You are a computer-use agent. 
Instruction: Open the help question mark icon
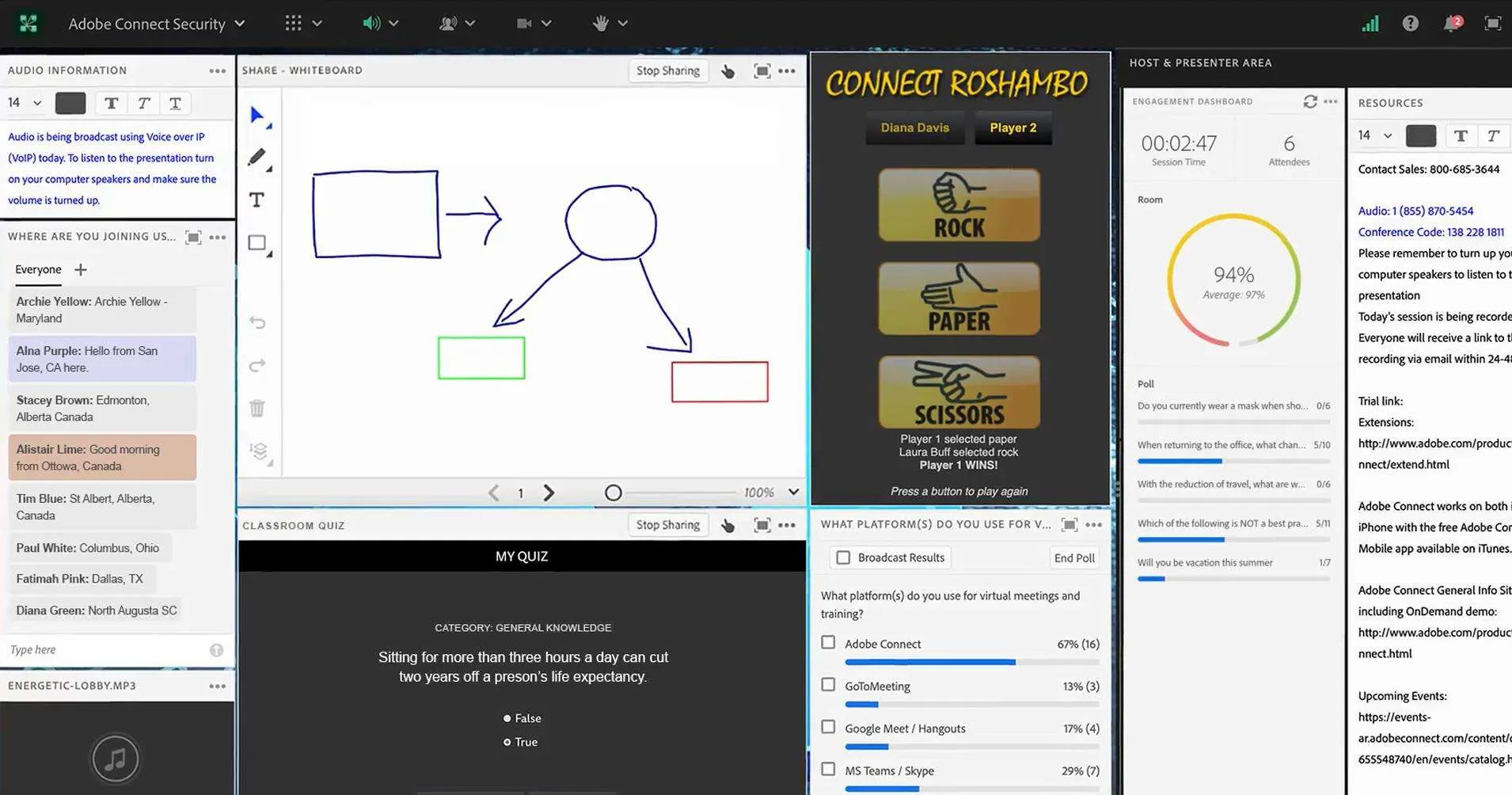1410,24
